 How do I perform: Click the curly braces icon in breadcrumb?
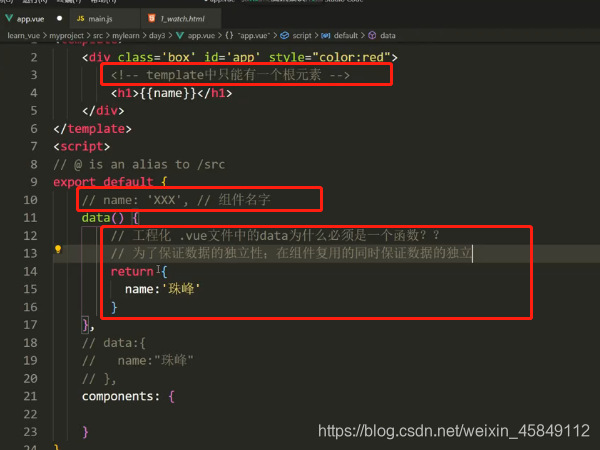click(x=229, y=36)
